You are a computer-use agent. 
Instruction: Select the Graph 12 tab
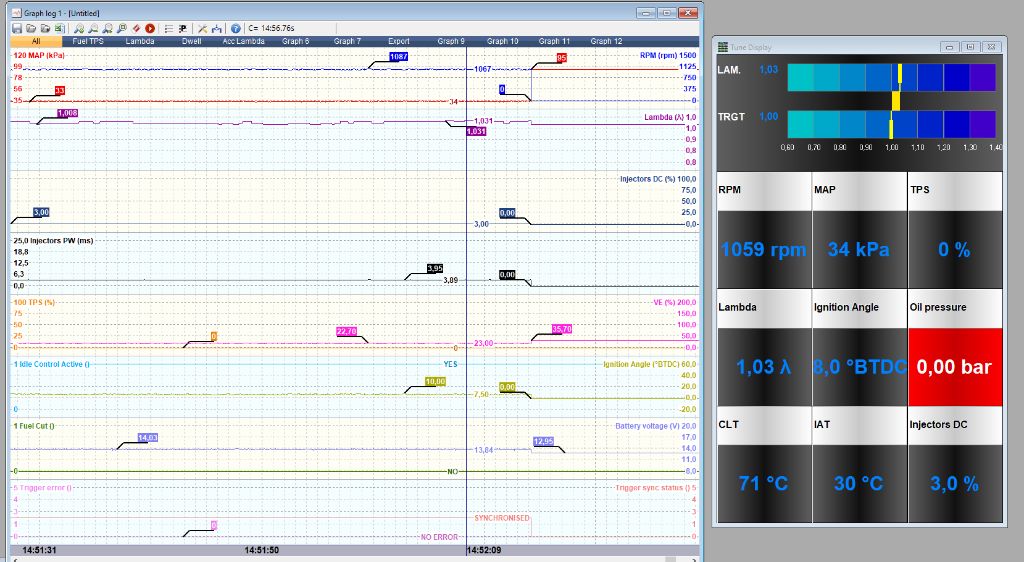tap(606, 41)
